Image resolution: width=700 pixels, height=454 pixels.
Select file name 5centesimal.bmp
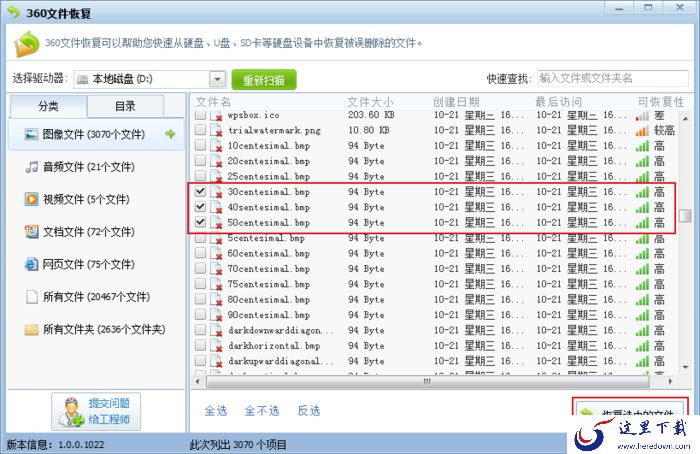(266, 238)
